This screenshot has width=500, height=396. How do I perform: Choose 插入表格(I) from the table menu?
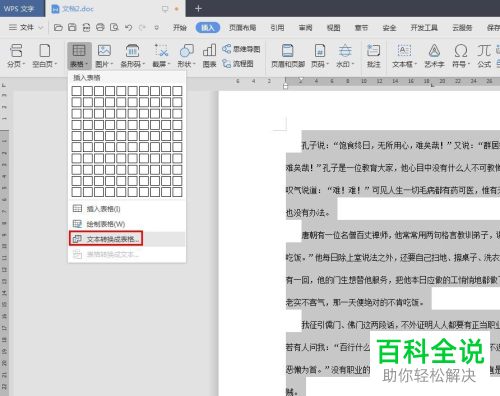click(127, 209)
